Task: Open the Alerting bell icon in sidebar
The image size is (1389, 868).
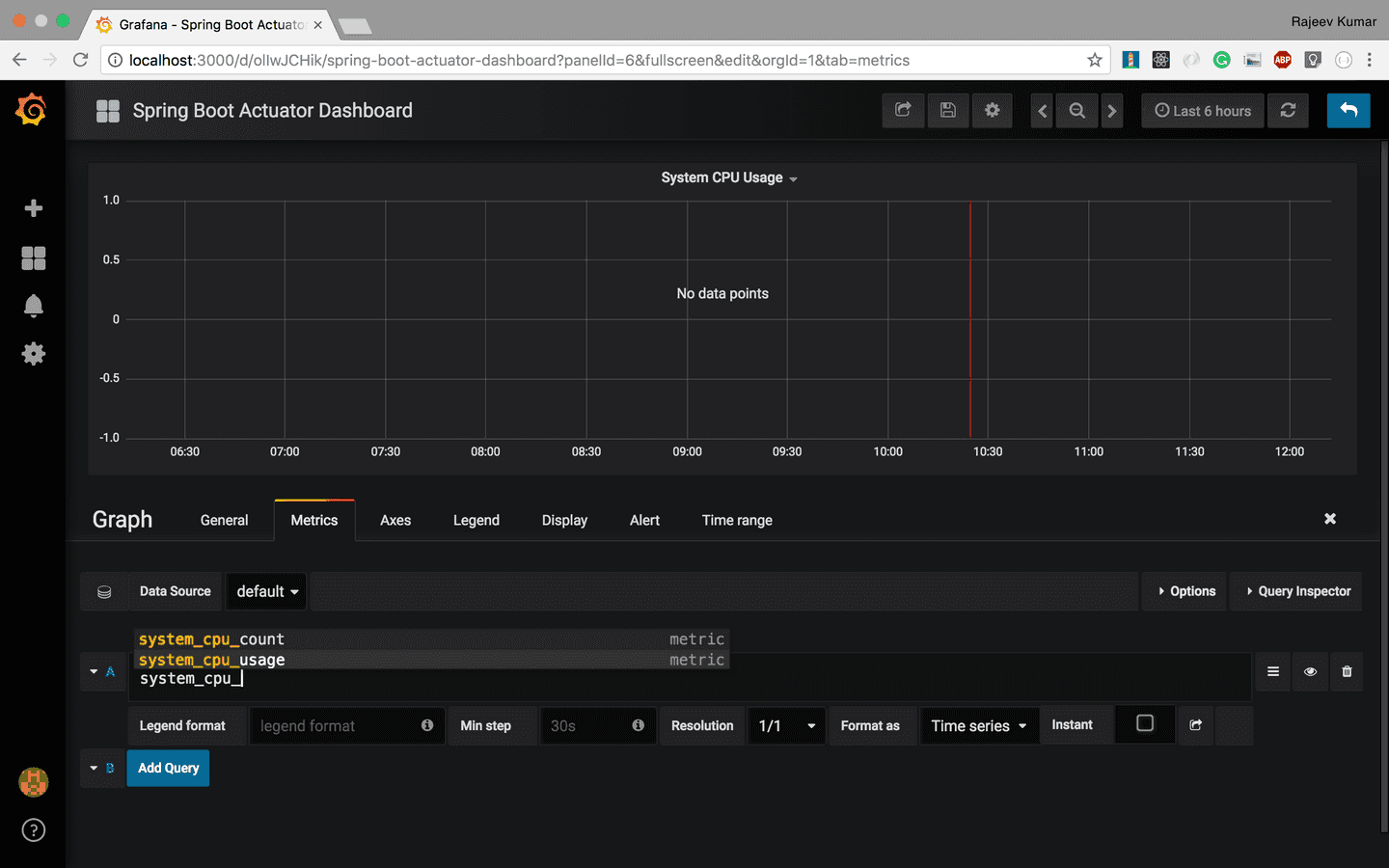Action: pyautogui.click(x=33, y=306)
